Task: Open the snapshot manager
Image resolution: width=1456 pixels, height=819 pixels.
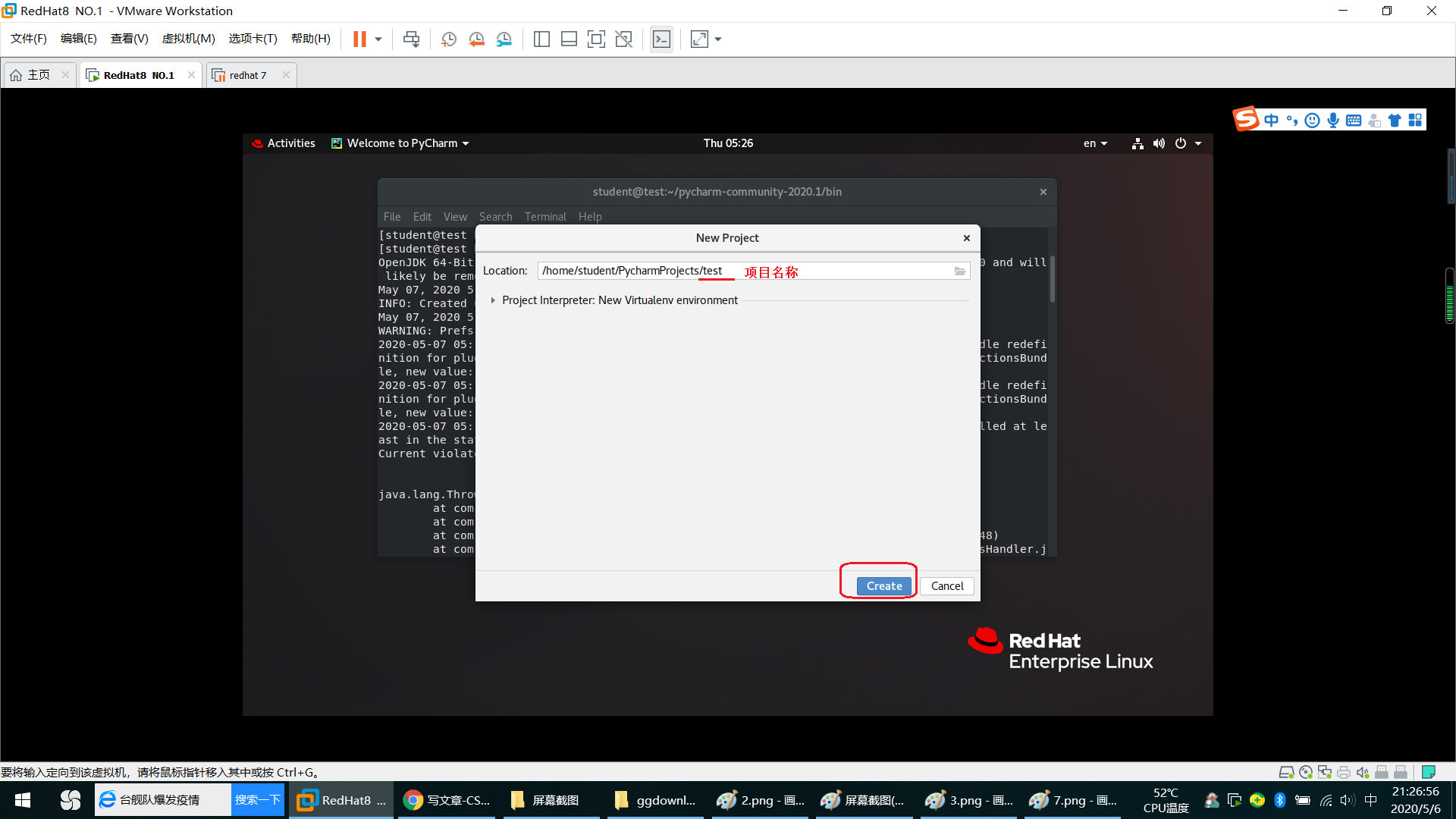Action: coord(504,39)
